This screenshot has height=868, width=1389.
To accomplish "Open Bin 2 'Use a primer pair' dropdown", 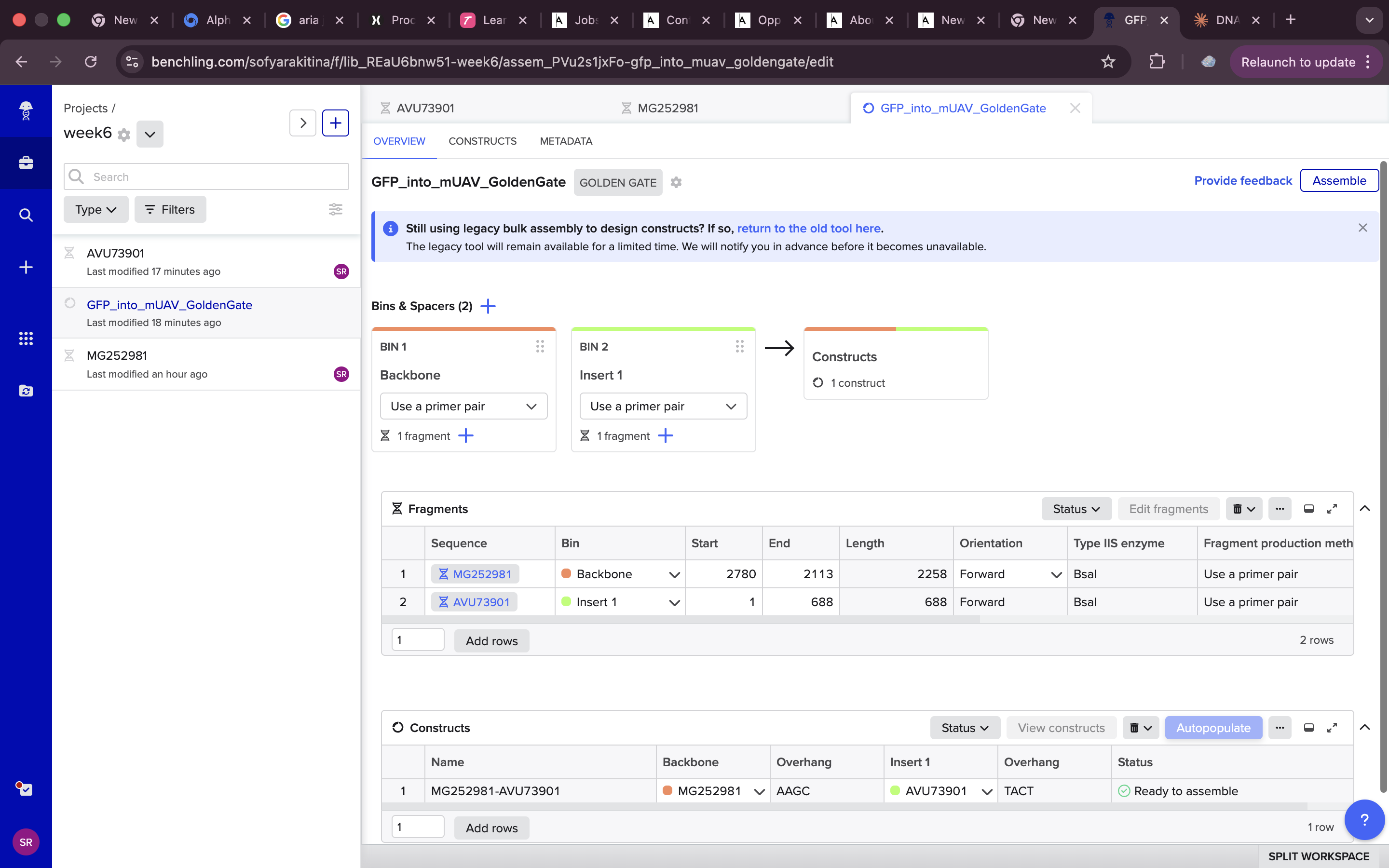I will 664,407.
